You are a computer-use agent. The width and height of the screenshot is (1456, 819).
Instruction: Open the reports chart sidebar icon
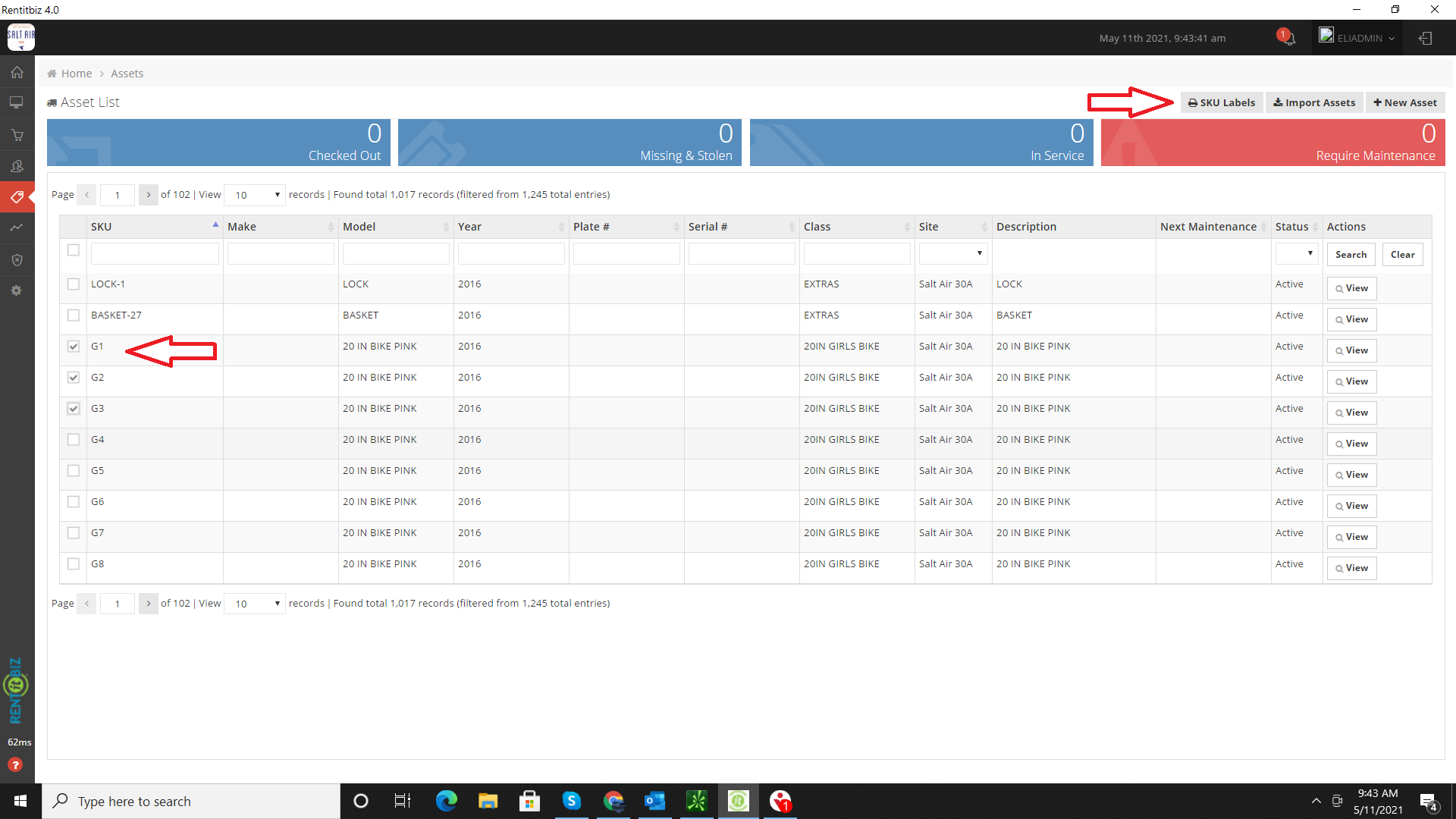click(x=17, y=227)
